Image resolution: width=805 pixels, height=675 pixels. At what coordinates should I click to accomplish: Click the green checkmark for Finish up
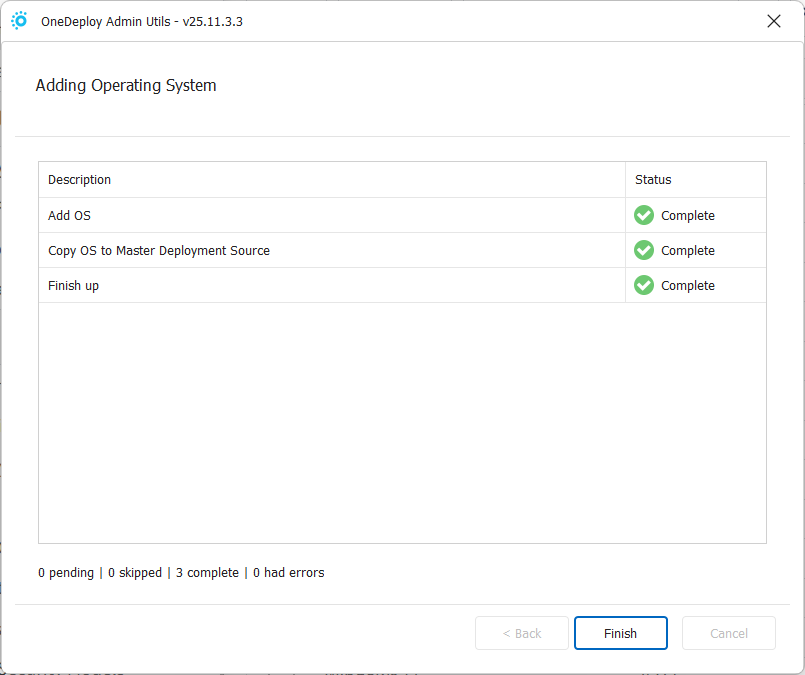pyautogui.click(x=644, y=285)
